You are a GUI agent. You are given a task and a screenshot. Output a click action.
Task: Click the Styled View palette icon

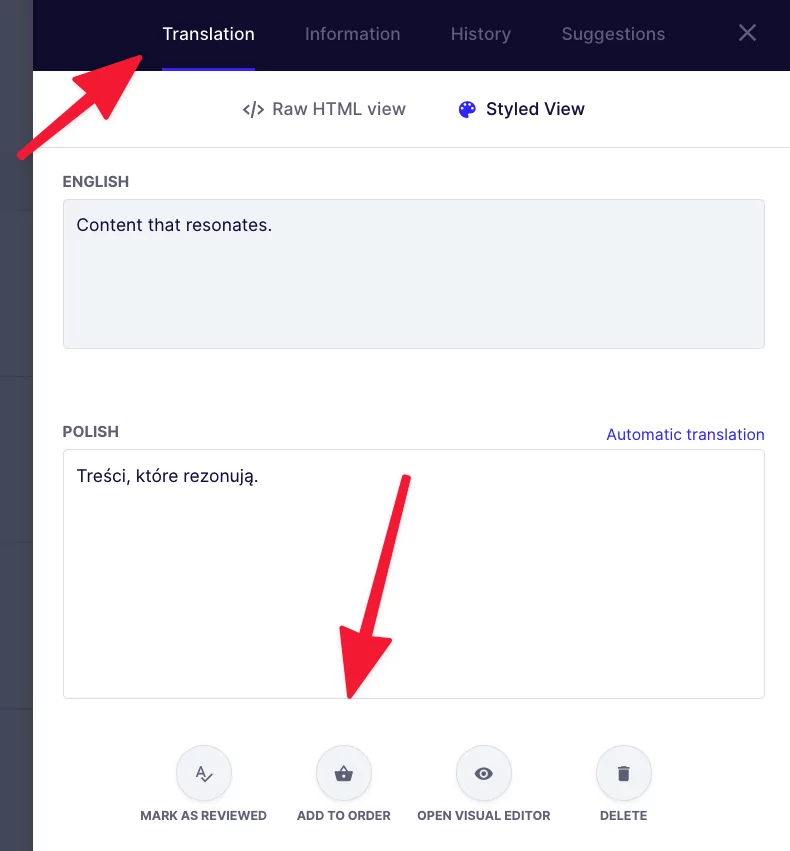coord(467,110)
